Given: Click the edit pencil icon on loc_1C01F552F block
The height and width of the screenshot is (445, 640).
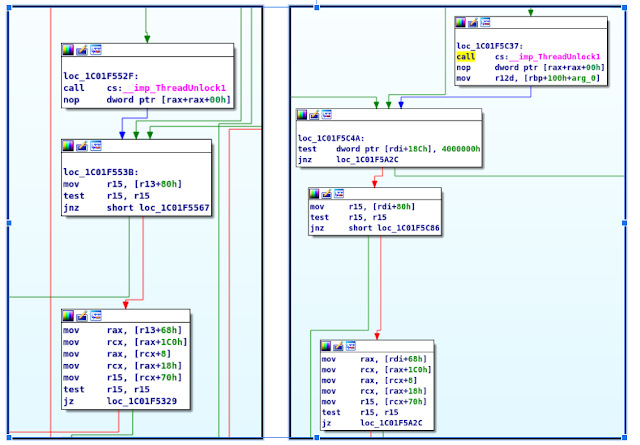Looking at the screenshot, I should [82, 50].
